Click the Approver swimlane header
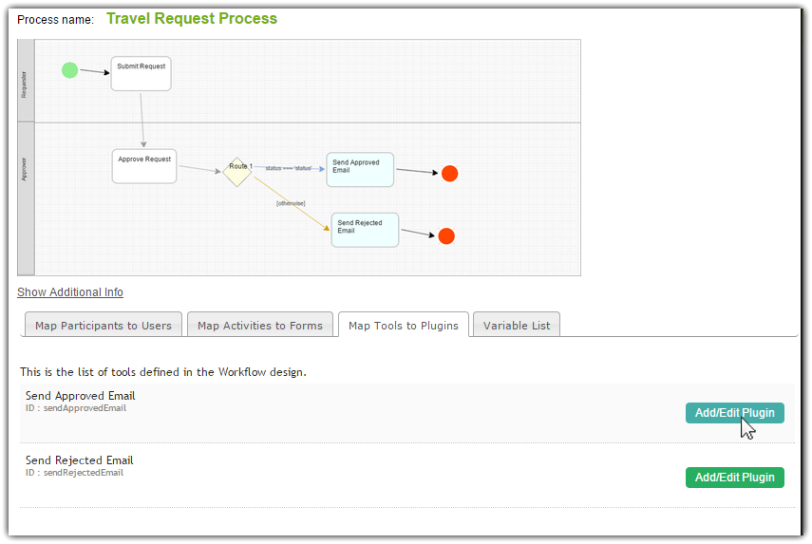The width and height of the screenshot is (812, 544). coord(26,199)
